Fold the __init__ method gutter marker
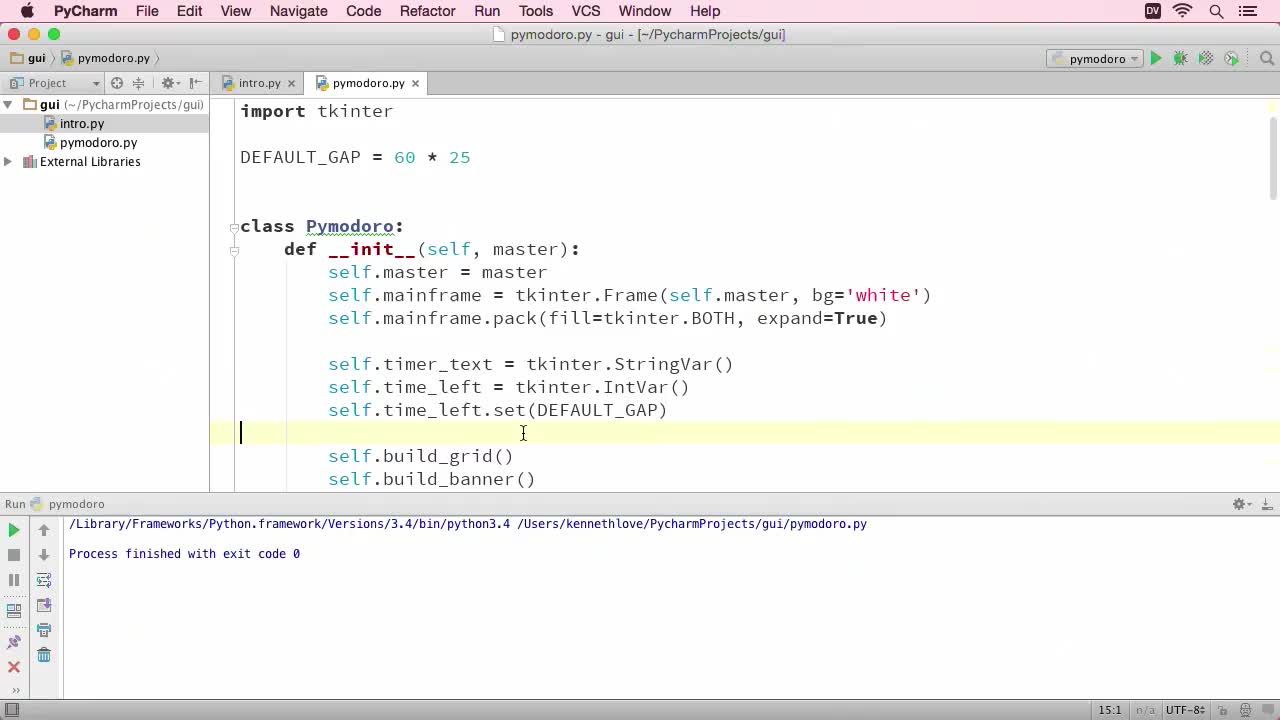 tap(234, 250)
